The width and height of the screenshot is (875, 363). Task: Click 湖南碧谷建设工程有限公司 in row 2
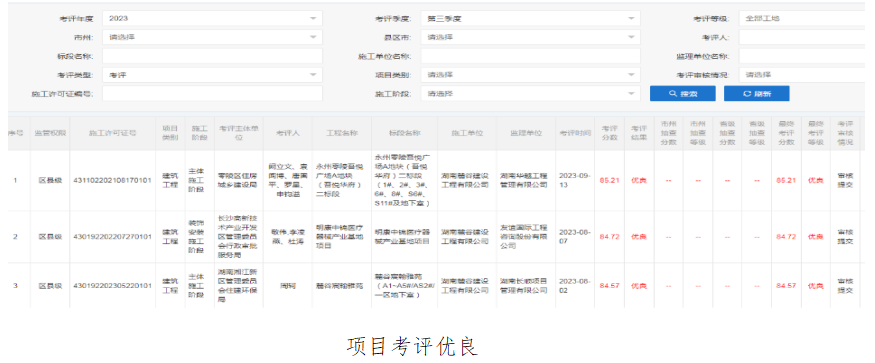467,237
